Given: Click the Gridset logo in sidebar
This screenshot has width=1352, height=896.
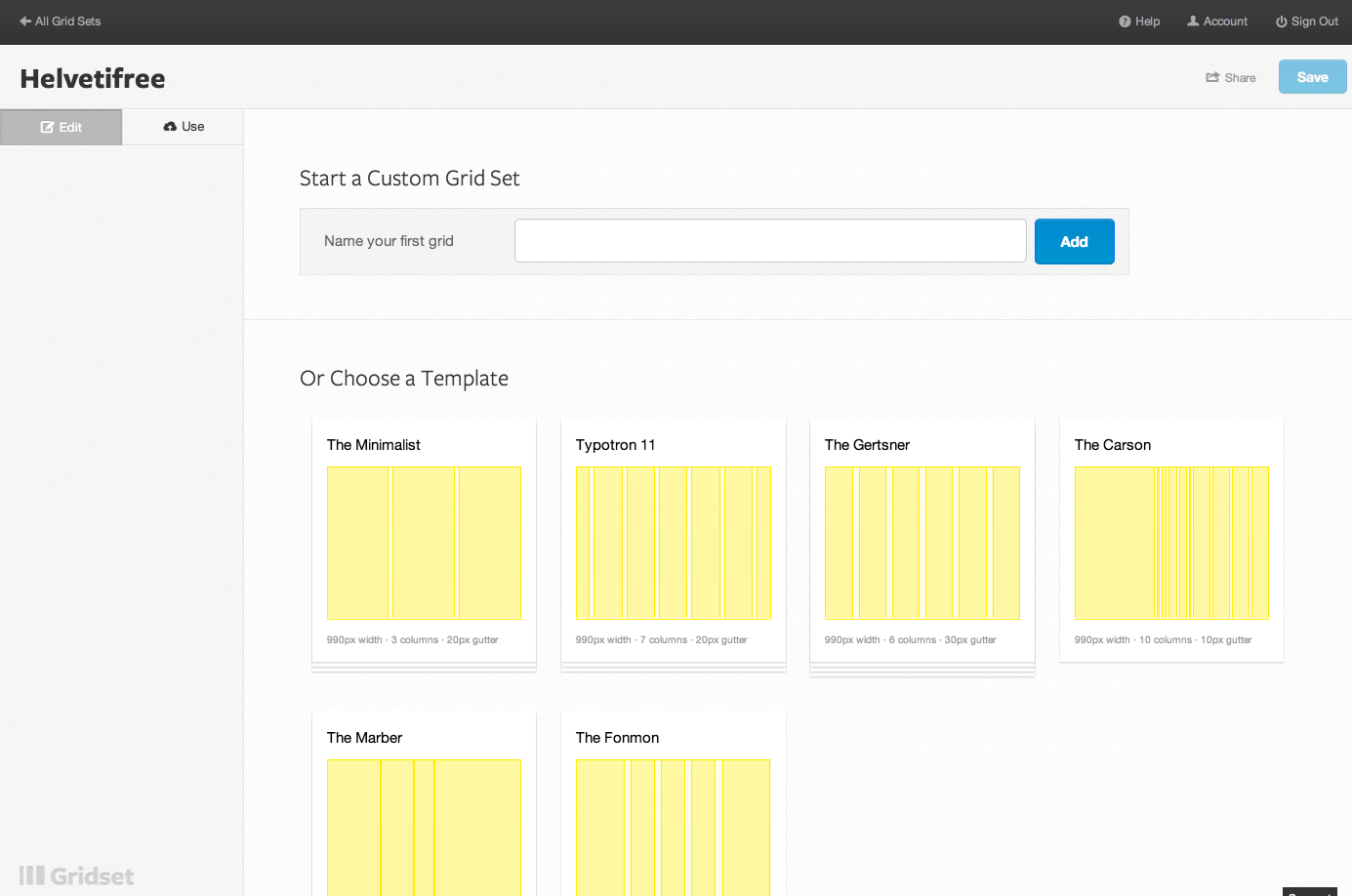Looking at the screenshot, I should coord(76,876).
